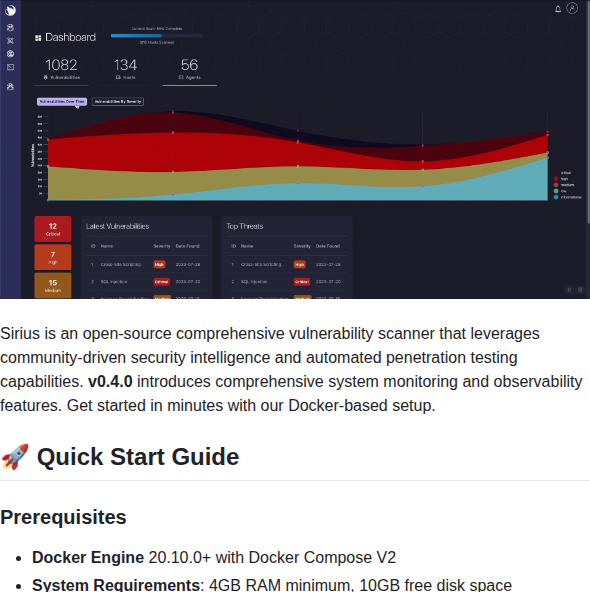Click the dashboard image scrollbar

pyautogui.click(x=588, y=111)
